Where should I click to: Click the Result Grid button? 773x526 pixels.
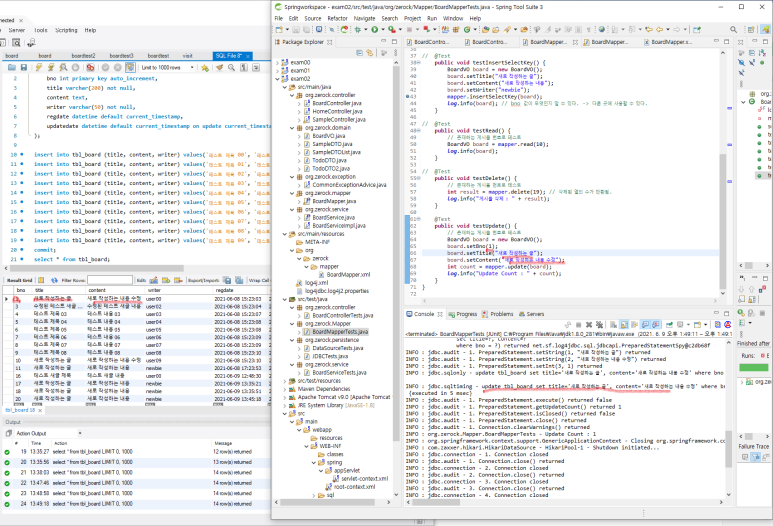point(19,280)
